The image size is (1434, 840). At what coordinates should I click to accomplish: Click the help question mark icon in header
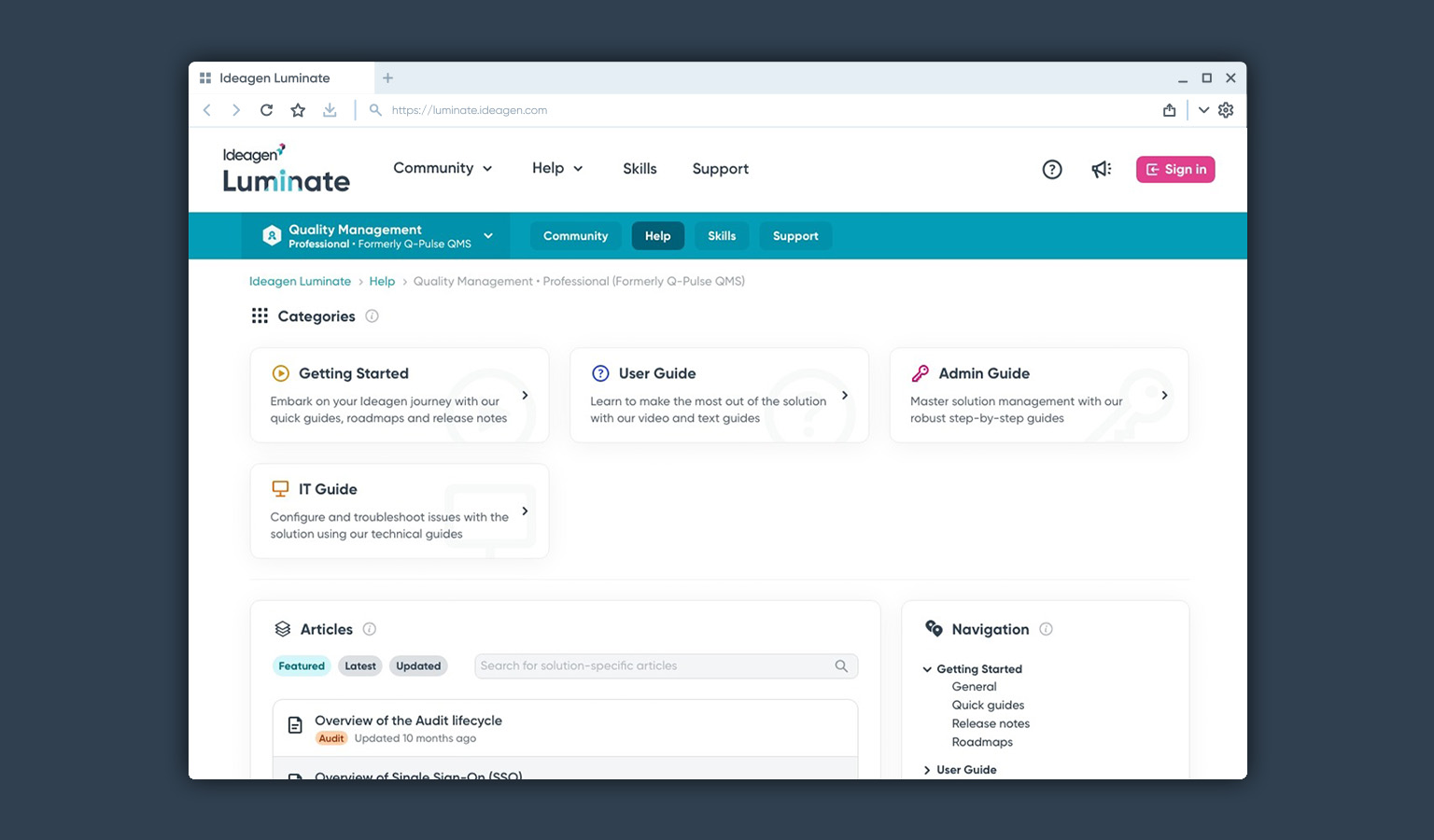(x=1051, y=169)
